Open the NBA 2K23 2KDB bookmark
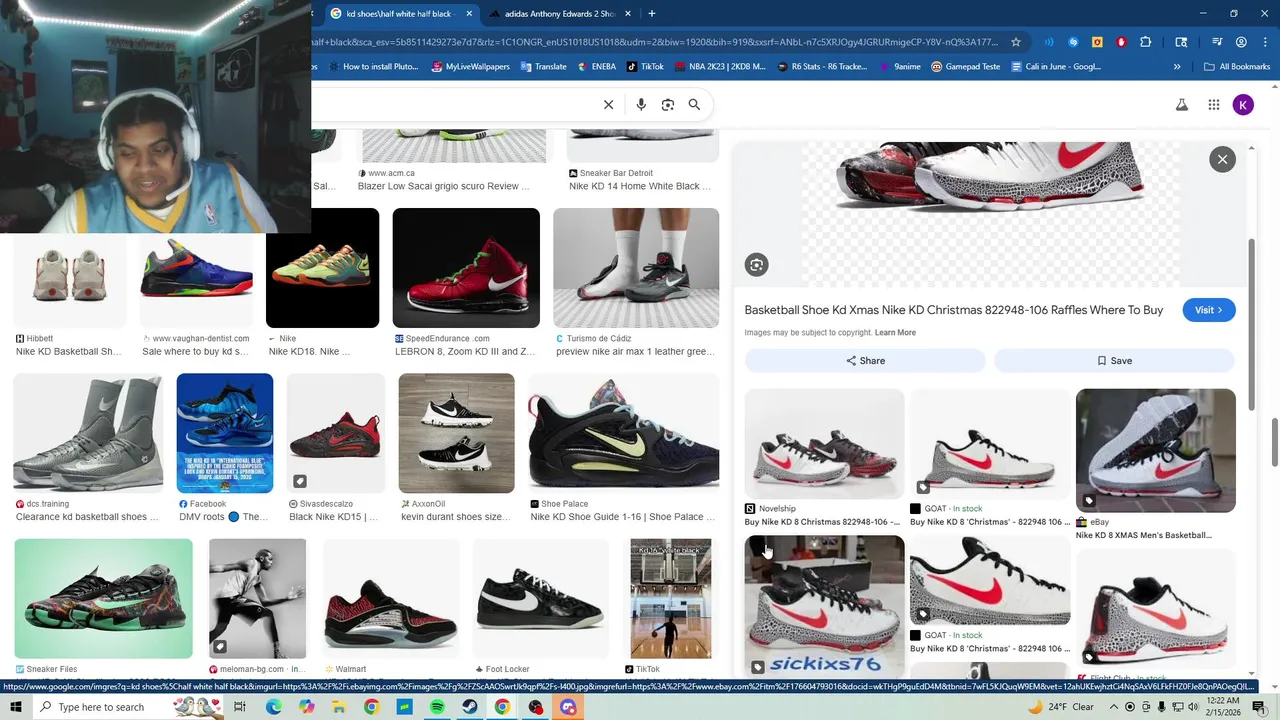1280x720 pixels. point(720,67)
